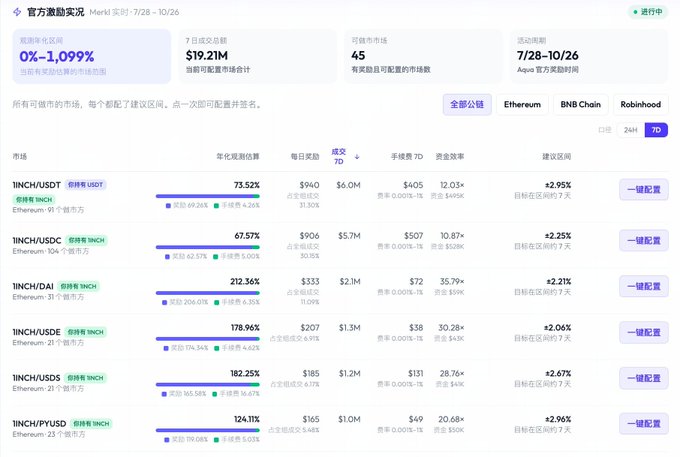Open the 1INCH/USDC market row
Screen dimensions: 680x457
point(340,245)
